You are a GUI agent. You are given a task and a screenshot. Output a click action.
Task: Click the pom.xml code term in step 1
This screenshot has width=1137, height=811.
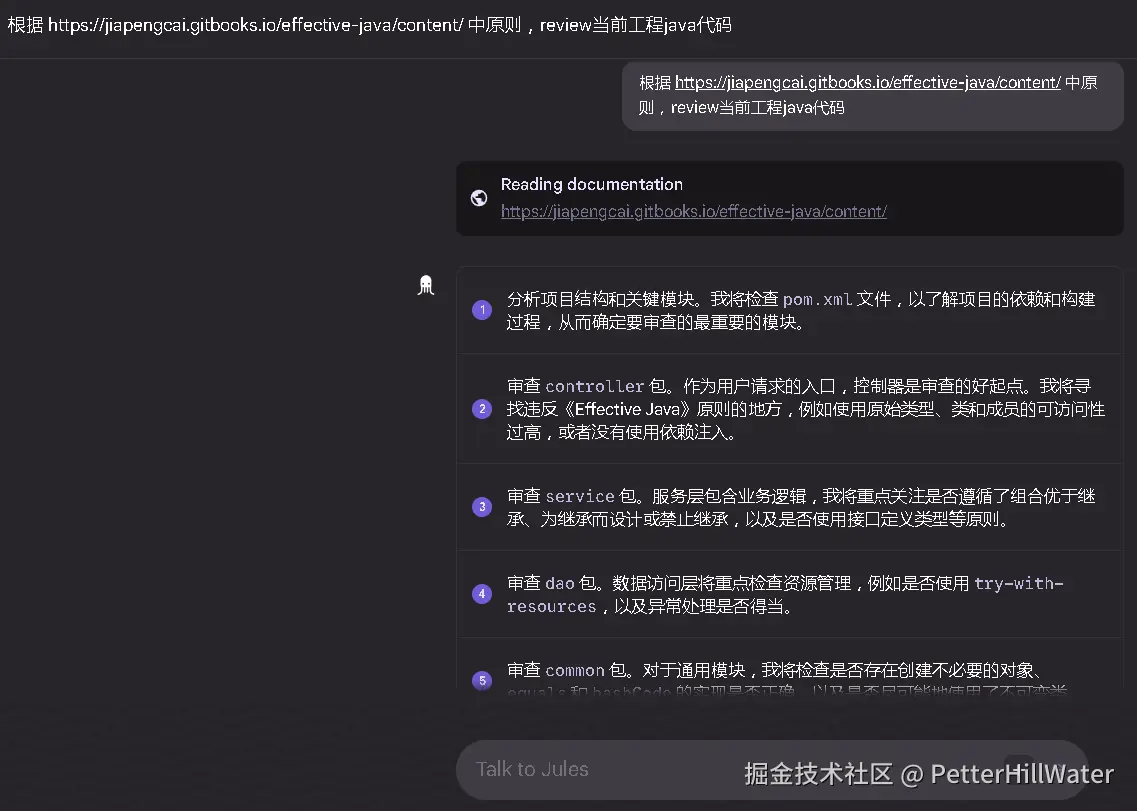(x=817, y=299)
